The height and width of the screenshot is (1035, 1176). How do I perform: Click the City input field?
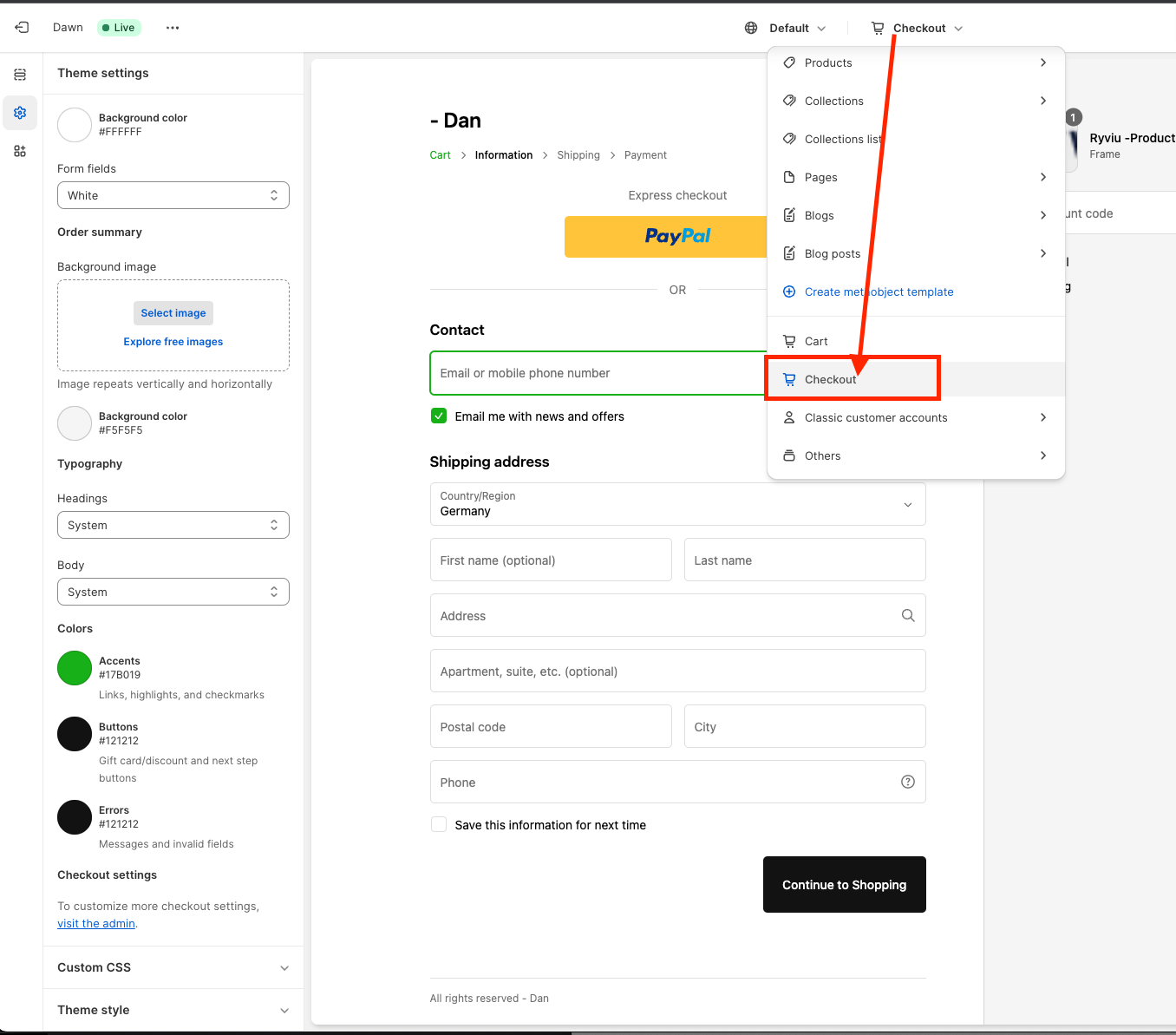point(805,726)
